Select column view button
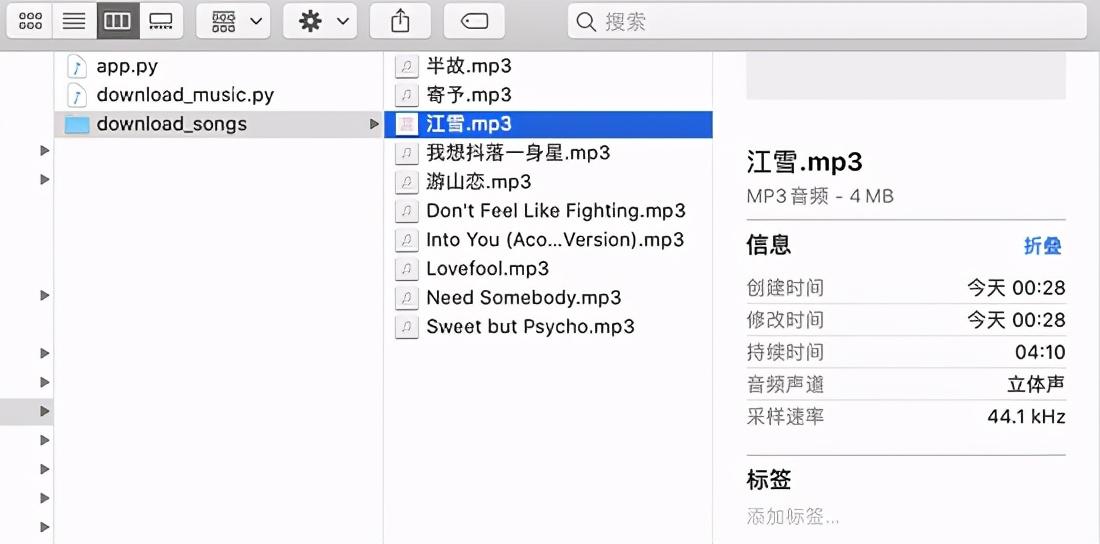 117,21
